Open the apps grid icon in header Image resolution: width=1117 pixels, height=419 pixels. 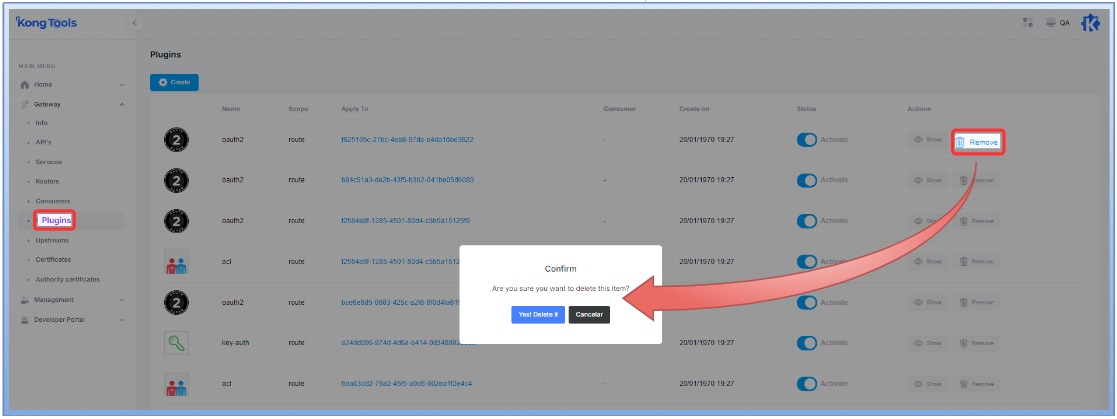point(1027,23)
